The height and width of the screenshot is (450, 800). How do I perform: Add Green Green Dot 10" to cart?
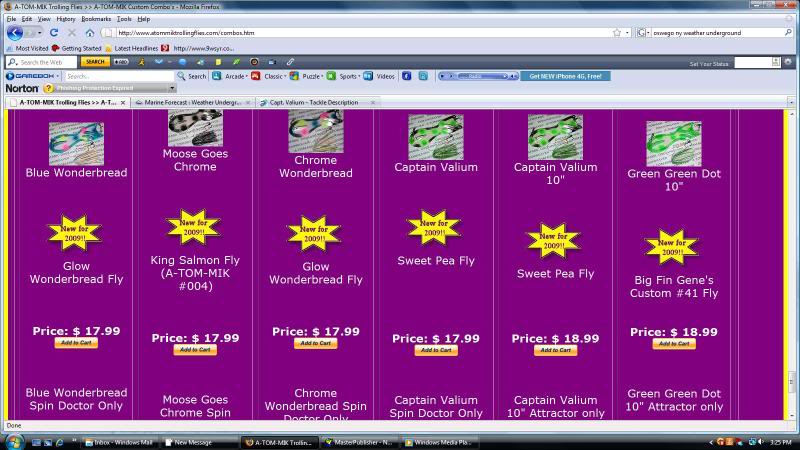coord(673,344)
